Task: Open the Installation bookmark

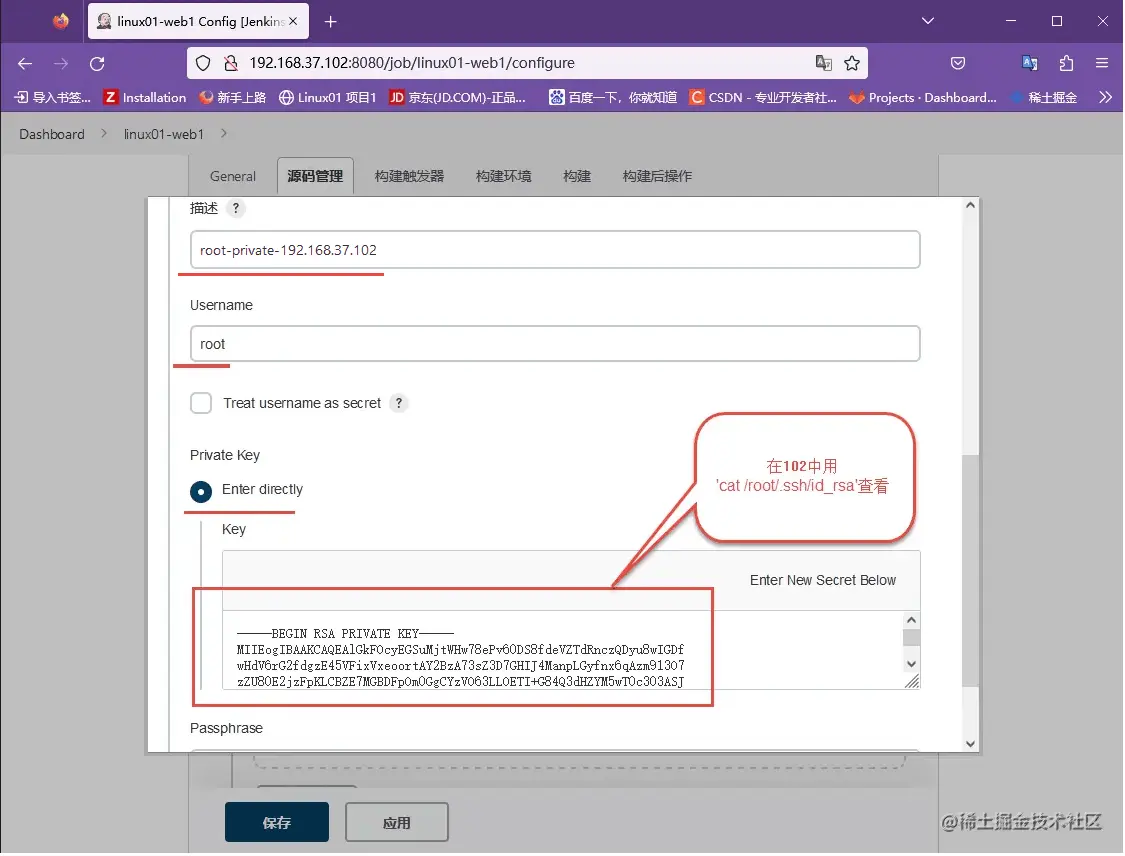Action: click(x=145, y=98)
